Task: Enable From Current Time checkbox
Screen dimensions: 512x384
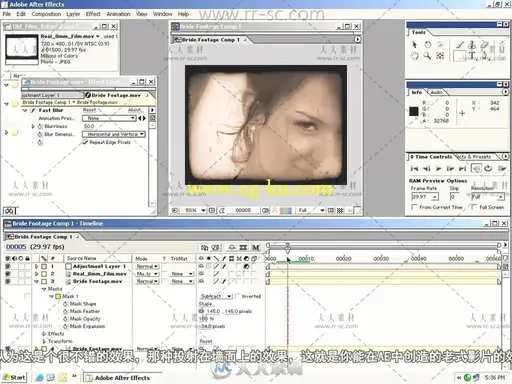Action: click(x=414, y=207)
